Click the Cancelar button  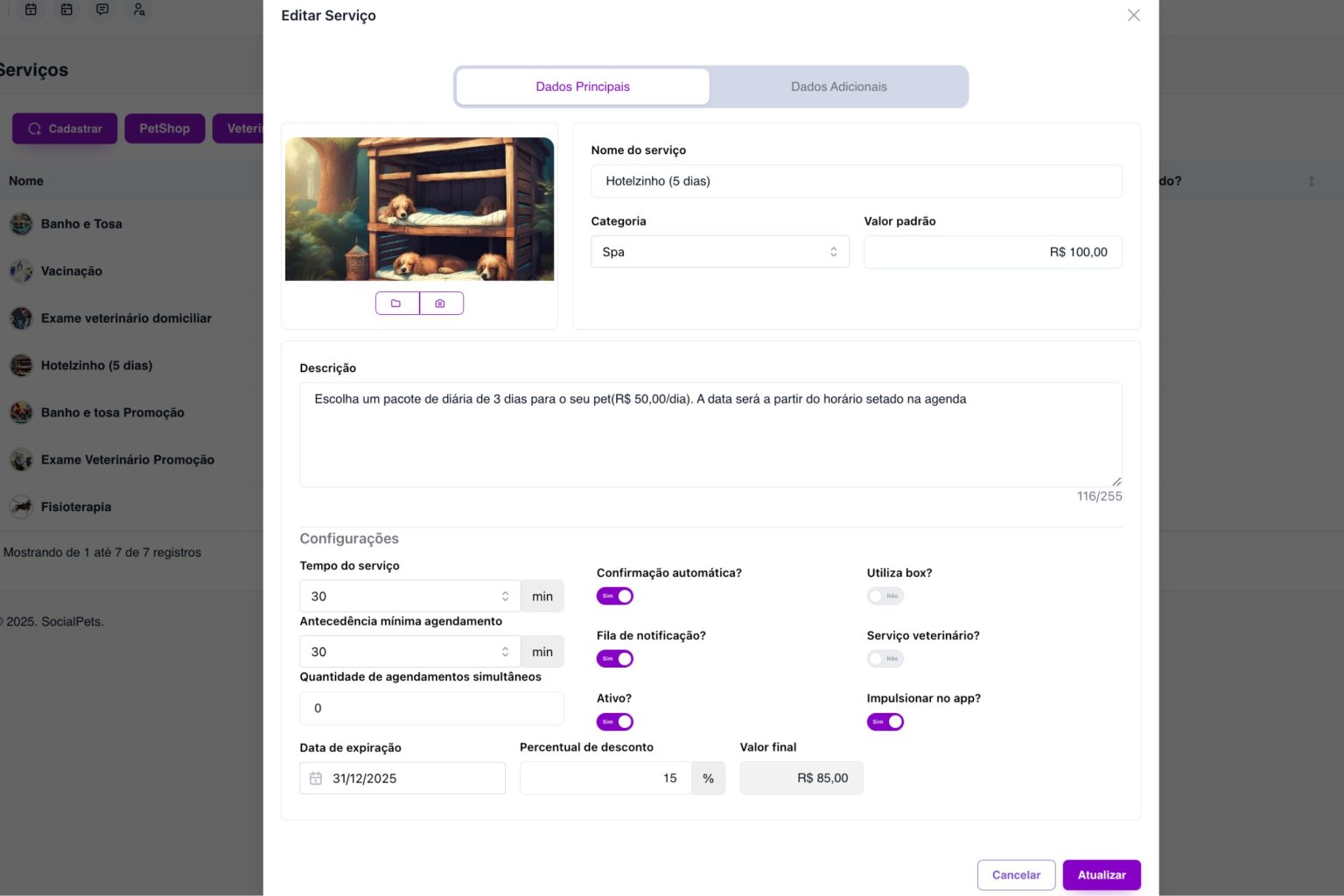pos(1016,875)
